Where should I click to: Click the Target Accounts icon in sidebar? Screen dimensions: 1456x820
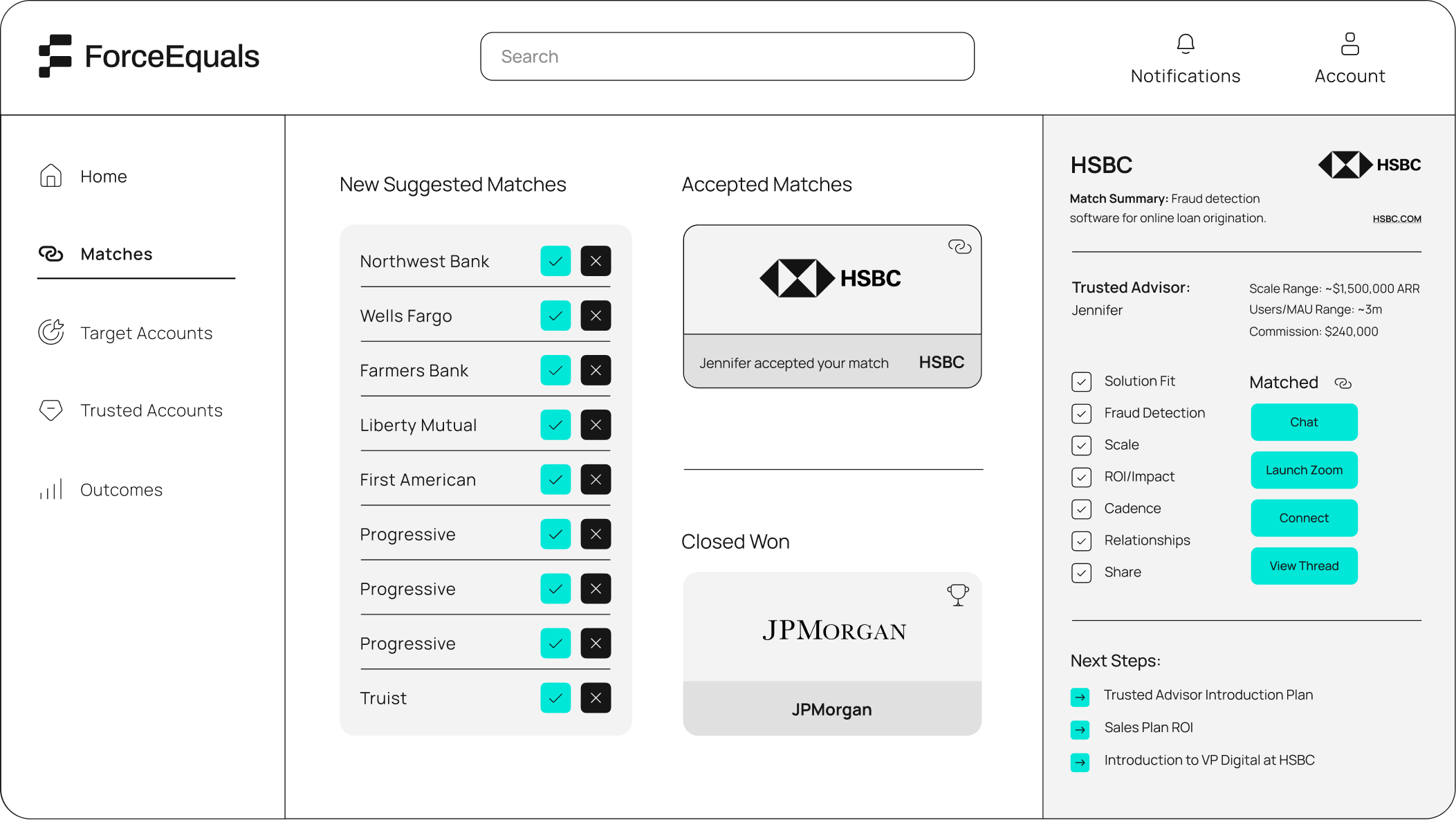tap(51, 332)
